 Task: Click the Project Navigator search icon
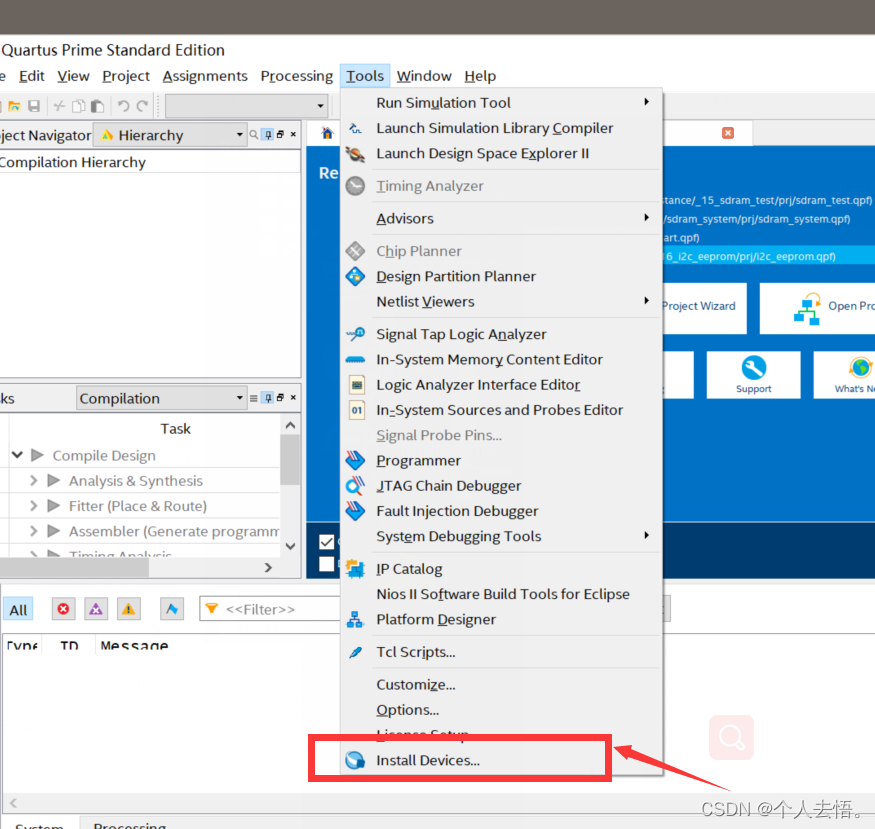[254, 134]
